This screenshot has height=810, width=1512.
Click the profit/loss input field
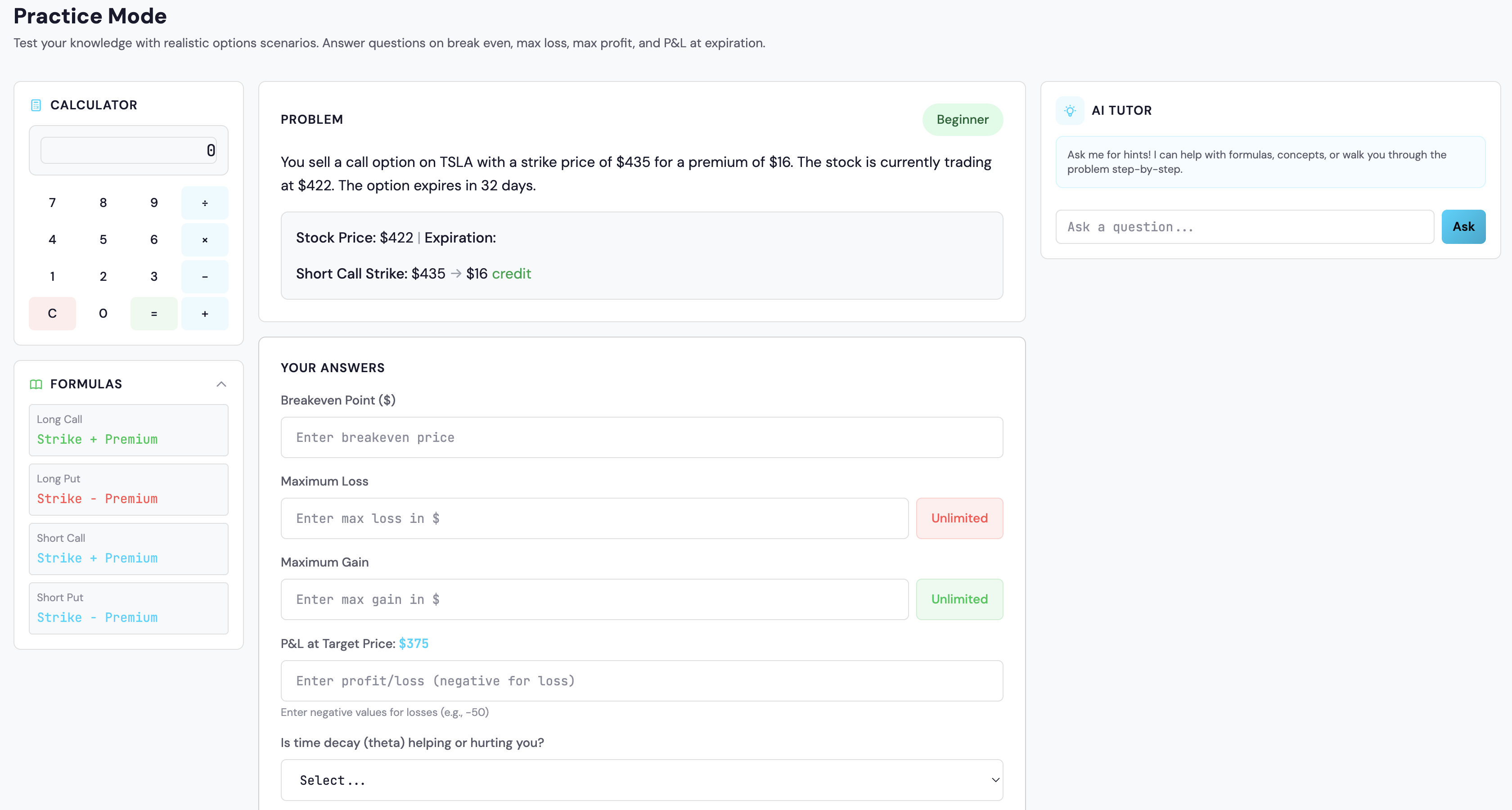[x=641, y=681]
